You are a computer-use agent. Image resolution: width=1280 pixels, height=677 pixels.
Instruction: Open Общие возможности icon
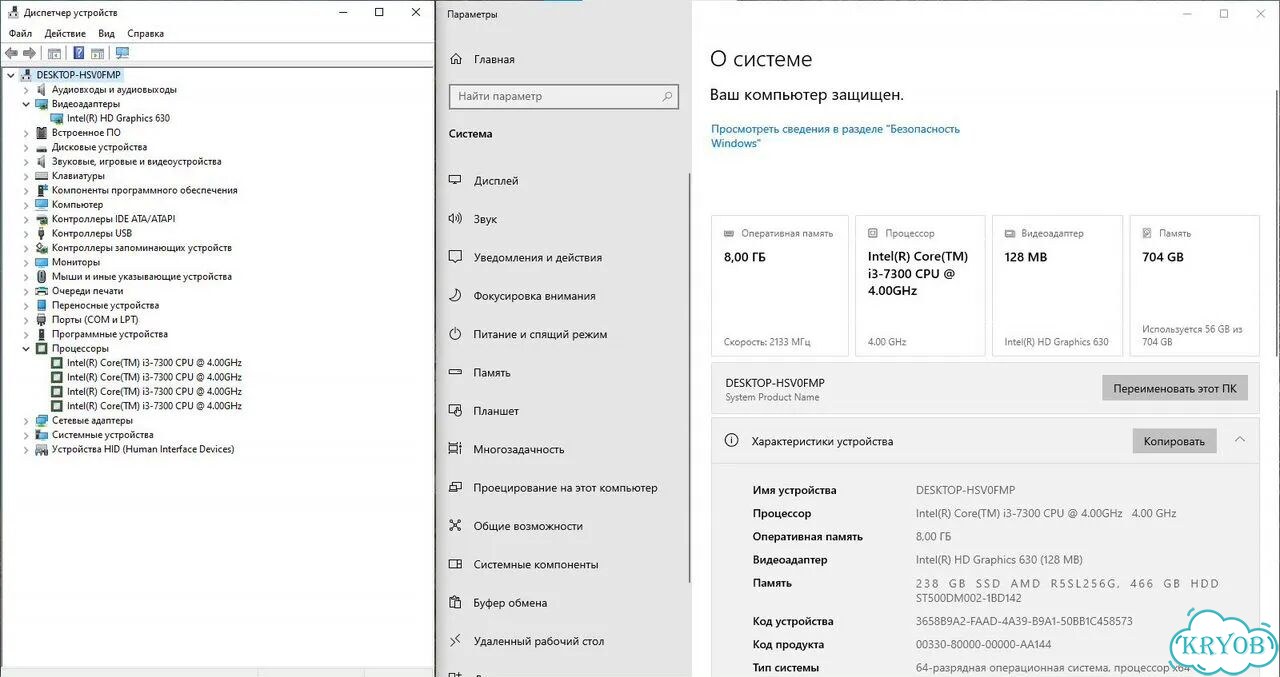(456, 526)
